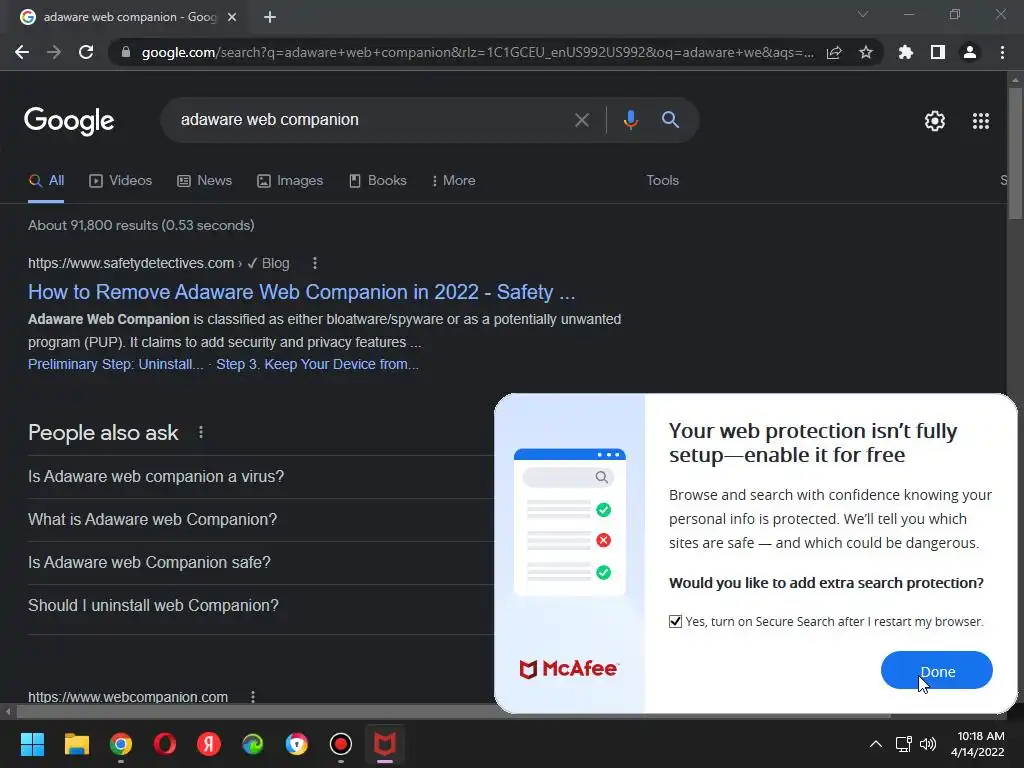Open a new browser tab
Screen dimensions: 1024x768
pos(270,17)
